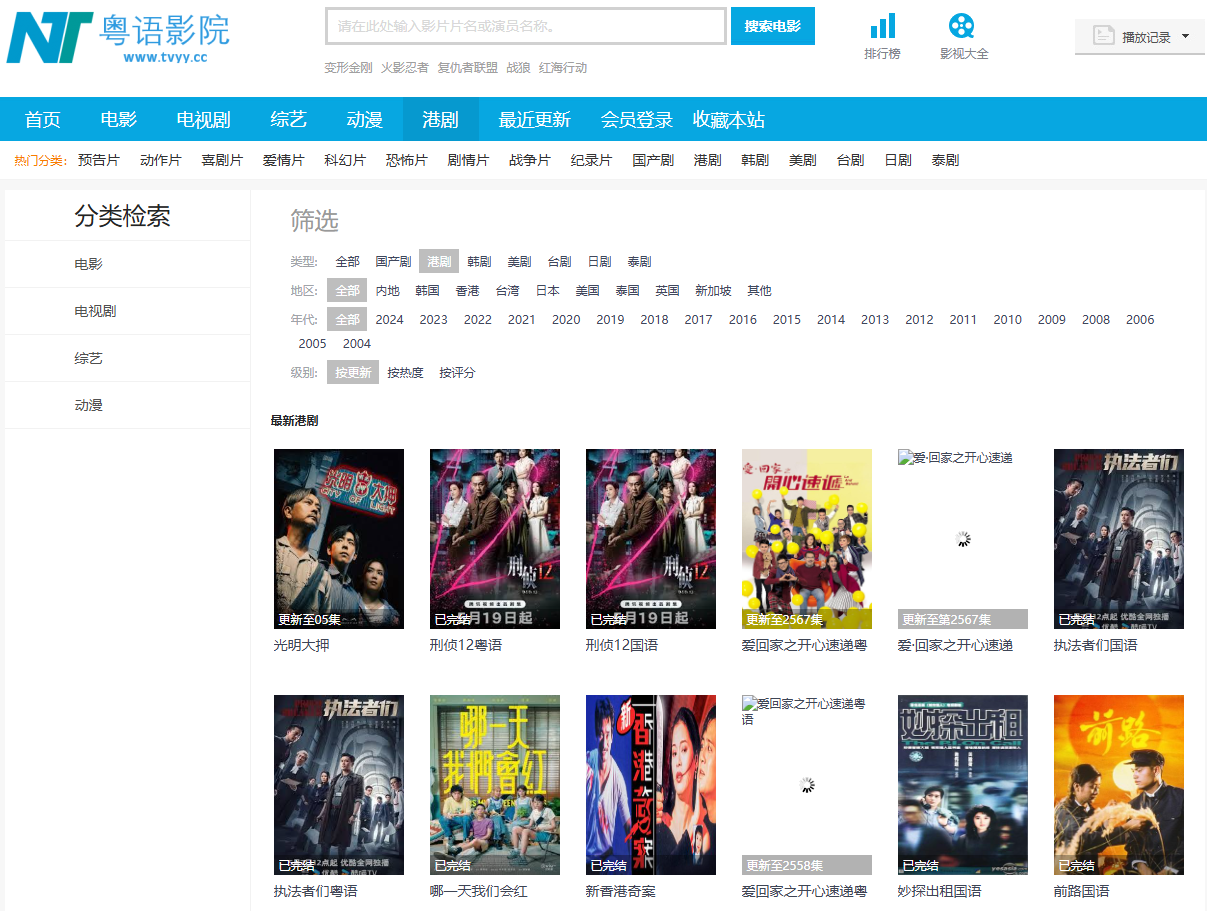Set 类型 filter to 韩剧
The height and width of the screenshot is (911, 1207).
click(x=479, y=261)
